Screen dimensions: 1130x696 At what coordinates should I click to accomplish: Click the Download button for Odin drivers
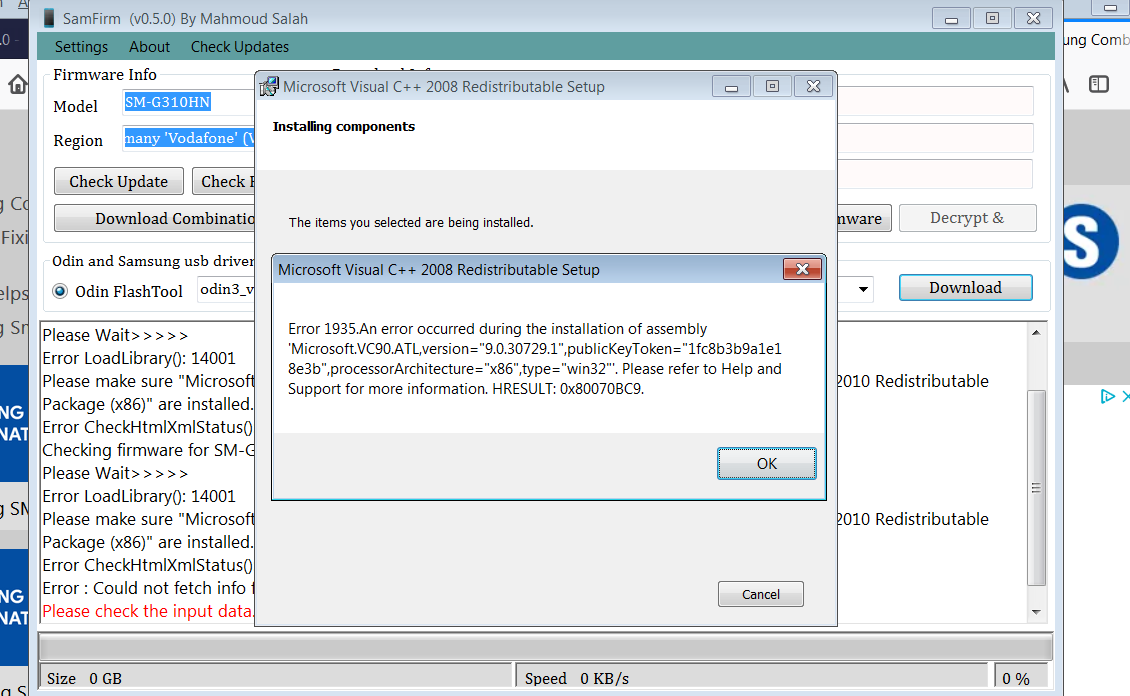click(966, 287)
